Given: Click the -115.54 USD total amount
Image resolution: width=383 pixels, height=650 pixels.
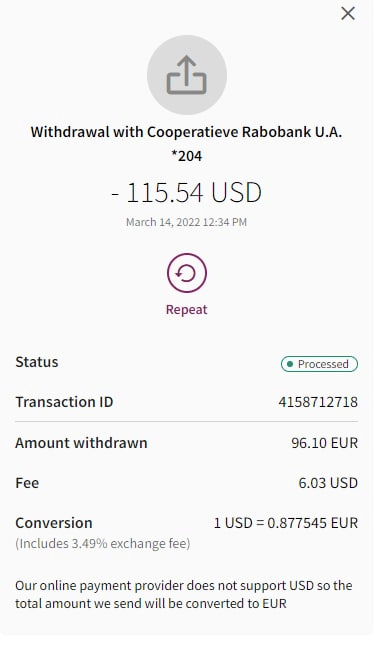Looking at the screenshot, I should (187, 193).
